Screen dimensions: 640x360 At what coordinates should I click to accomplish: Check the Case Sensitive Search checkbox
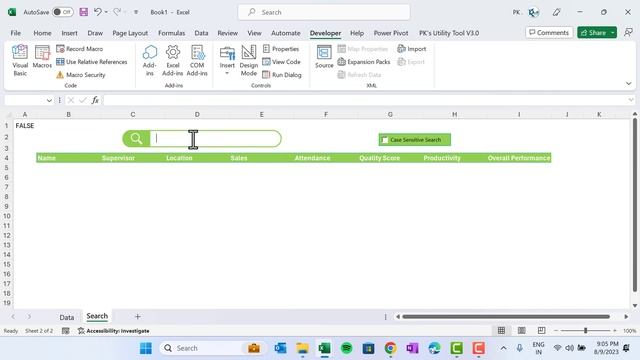click(x=384, y=140)
